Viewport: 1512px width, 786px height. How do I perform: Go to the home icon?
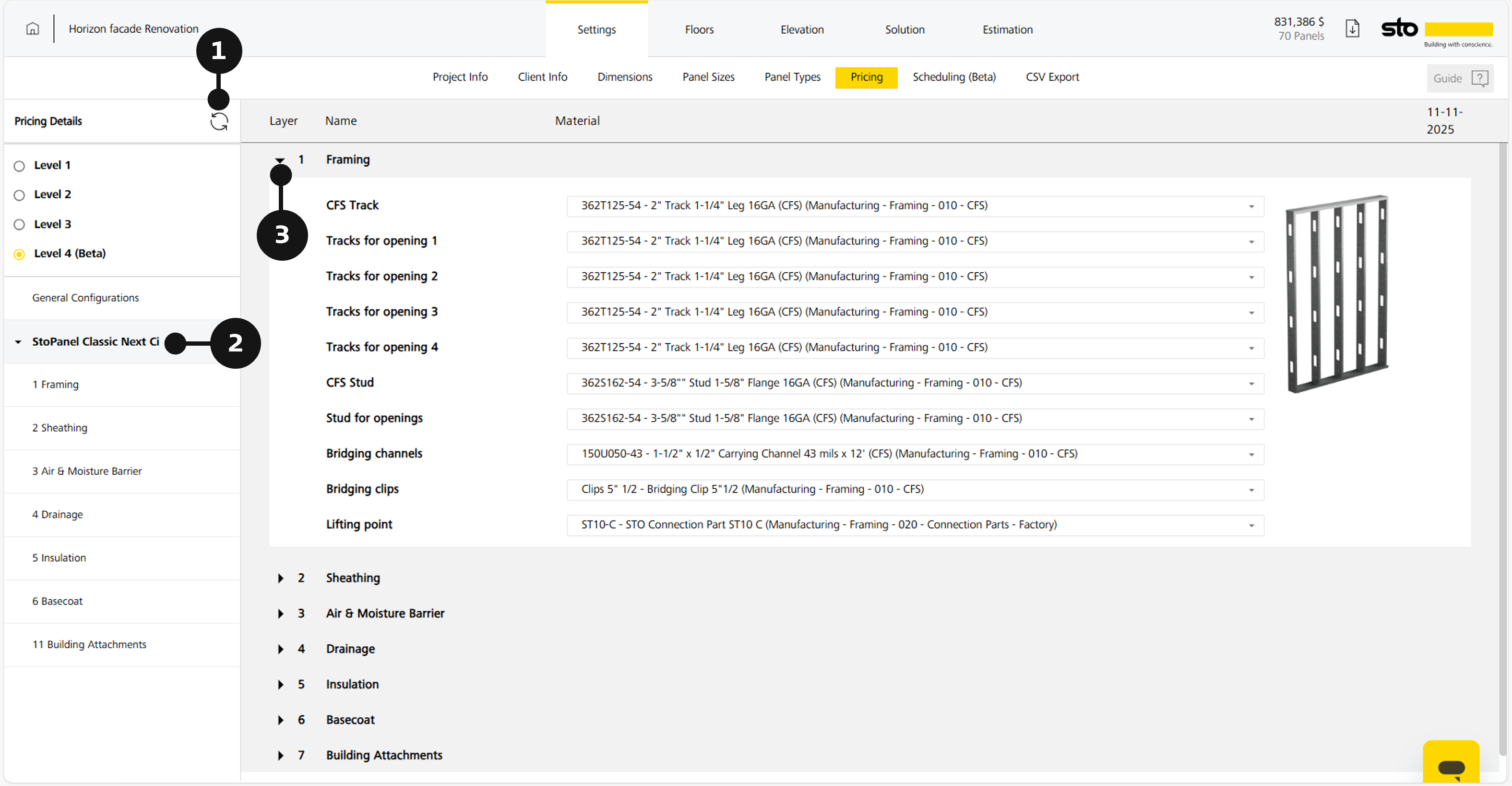(x=33, y=29)
